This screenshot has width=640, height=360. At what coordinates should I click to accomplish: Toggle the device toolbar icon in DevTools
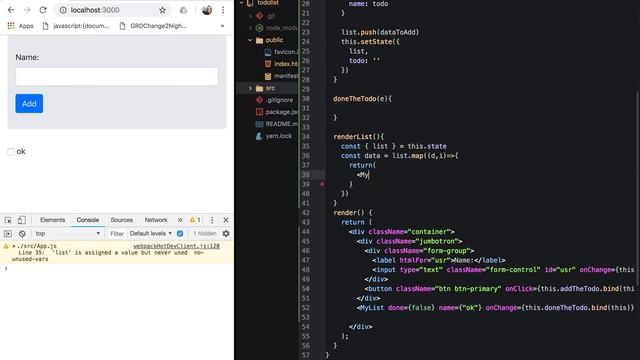22,220
